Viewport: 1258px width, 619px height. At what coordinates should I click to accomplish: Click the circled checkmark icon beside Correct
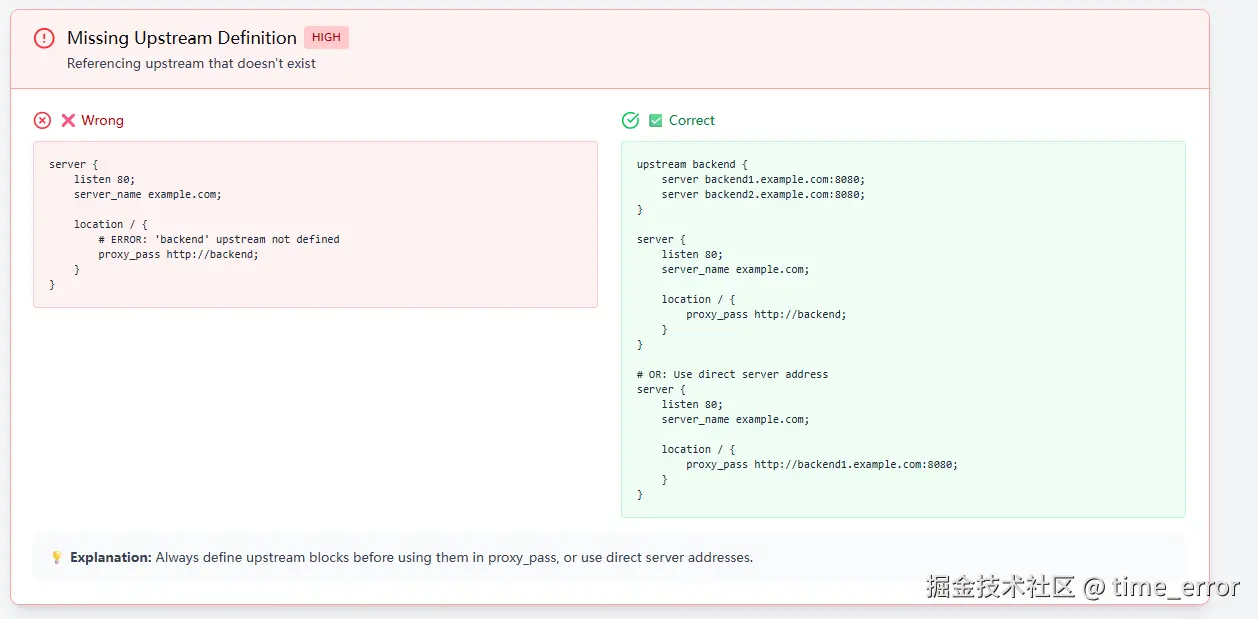630,120
